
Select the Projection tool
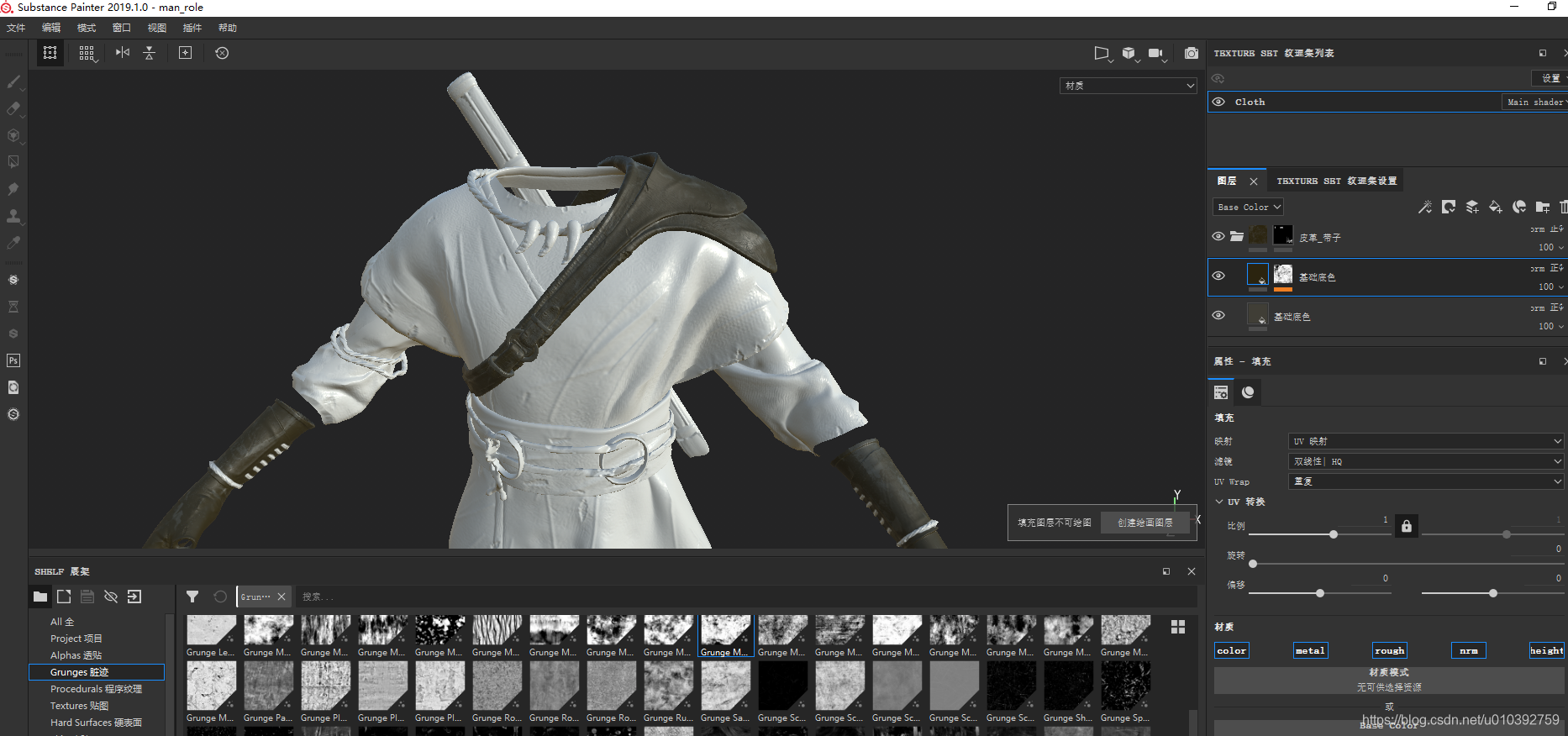pyautogui.click(x=13, y=135)
